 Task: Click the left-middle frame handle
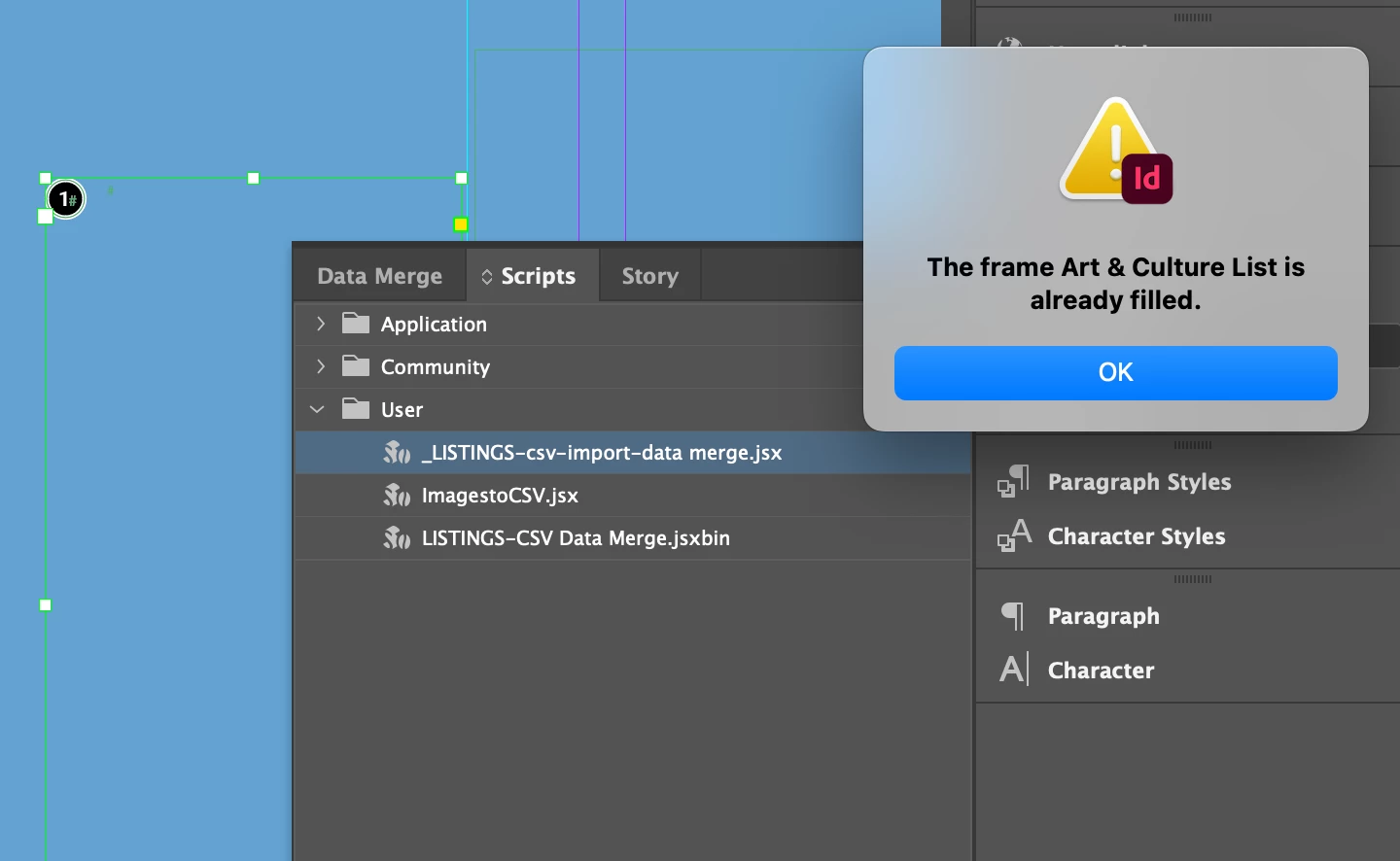(46, 605)
